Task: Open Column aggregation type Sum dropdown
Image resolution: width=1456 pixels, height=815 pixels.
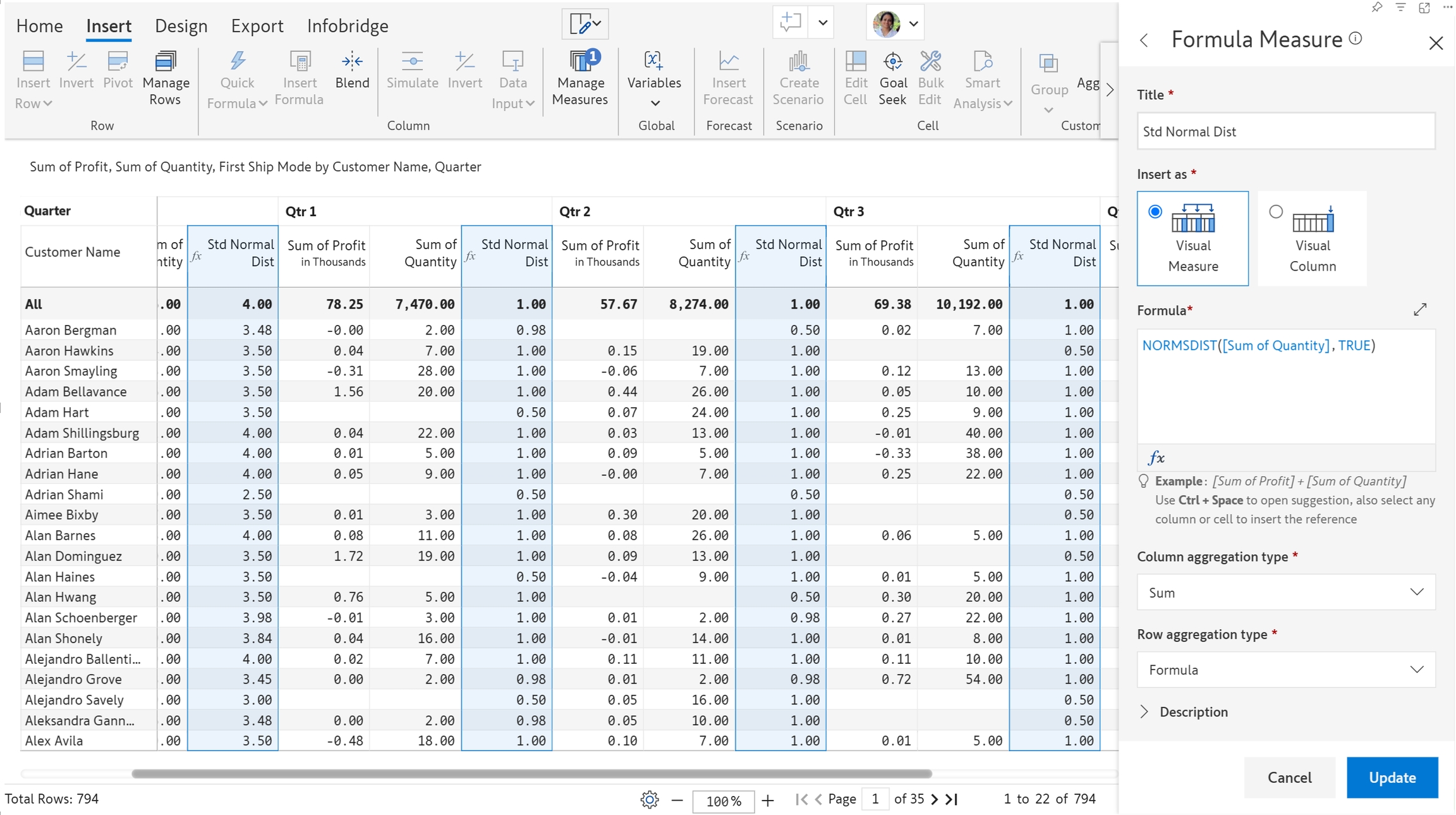Action: click(1285, 592)
